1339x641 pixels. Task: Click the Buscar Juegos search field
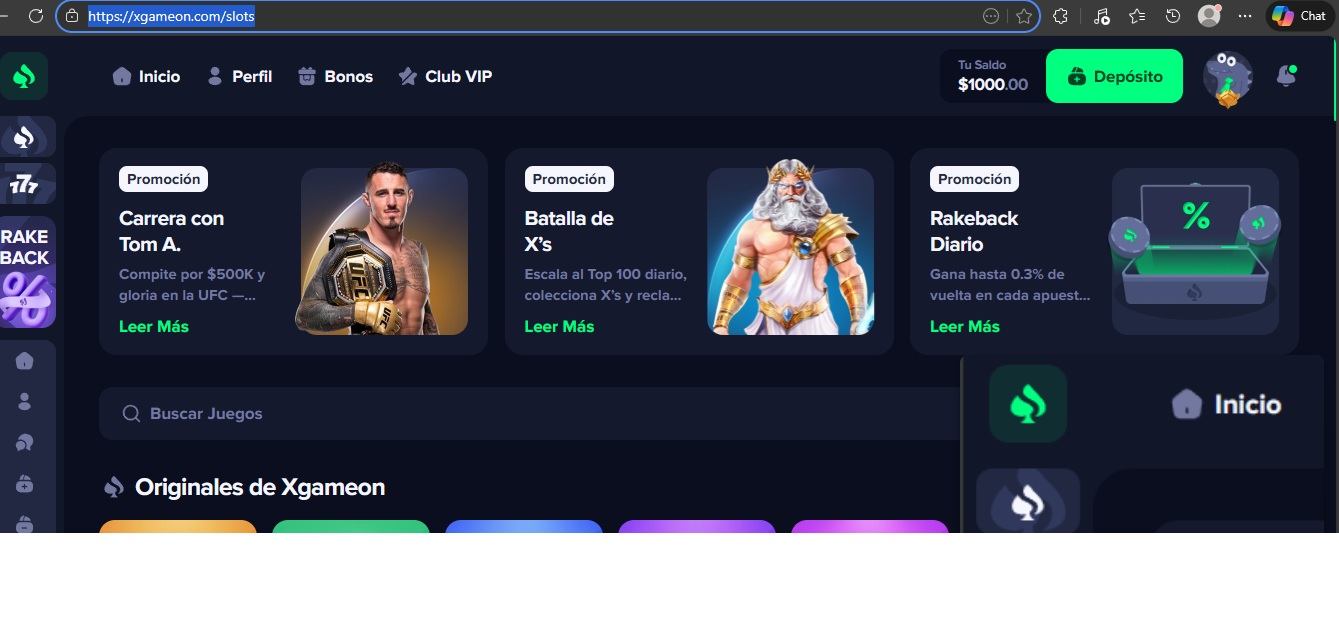530,413
